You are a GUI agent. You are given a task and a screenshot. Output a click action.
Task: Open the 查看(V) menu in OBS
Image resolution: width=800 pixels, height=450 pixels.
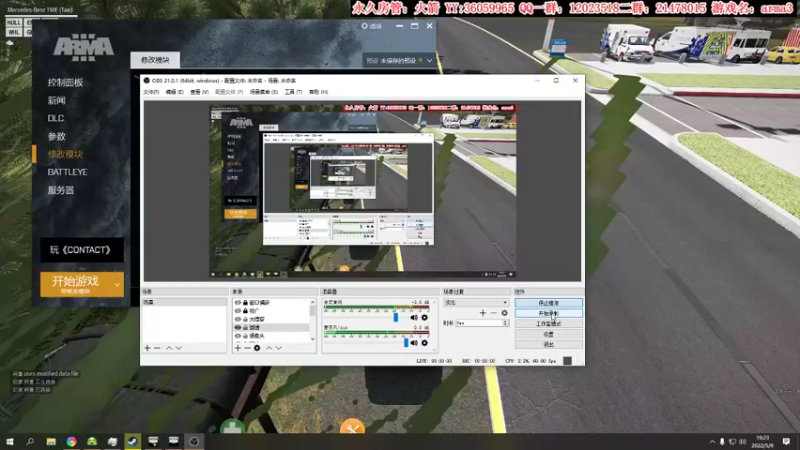point(199,92)
